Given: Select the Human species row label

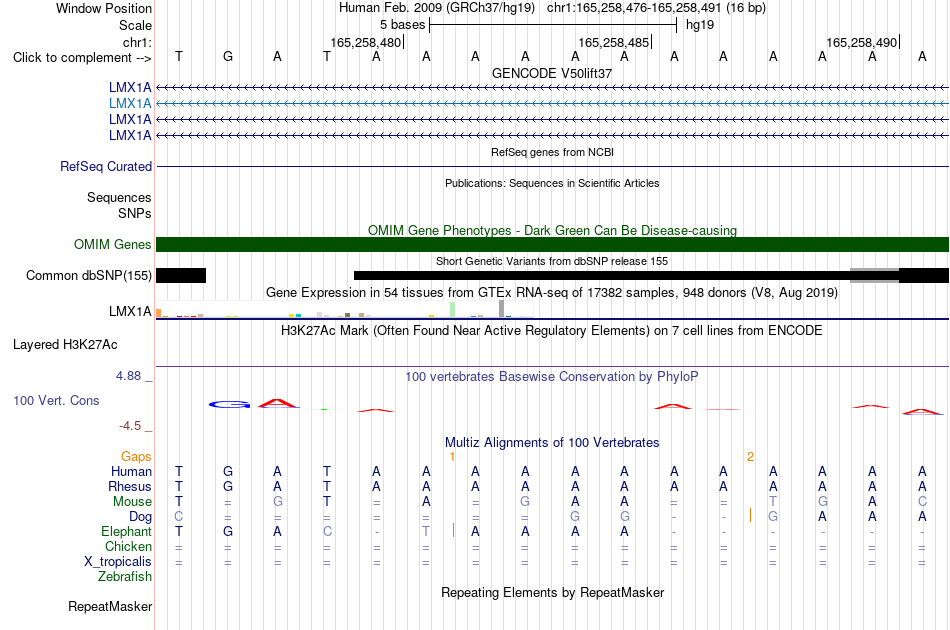Looking at the screenshot, I should (x=131, y=471).
